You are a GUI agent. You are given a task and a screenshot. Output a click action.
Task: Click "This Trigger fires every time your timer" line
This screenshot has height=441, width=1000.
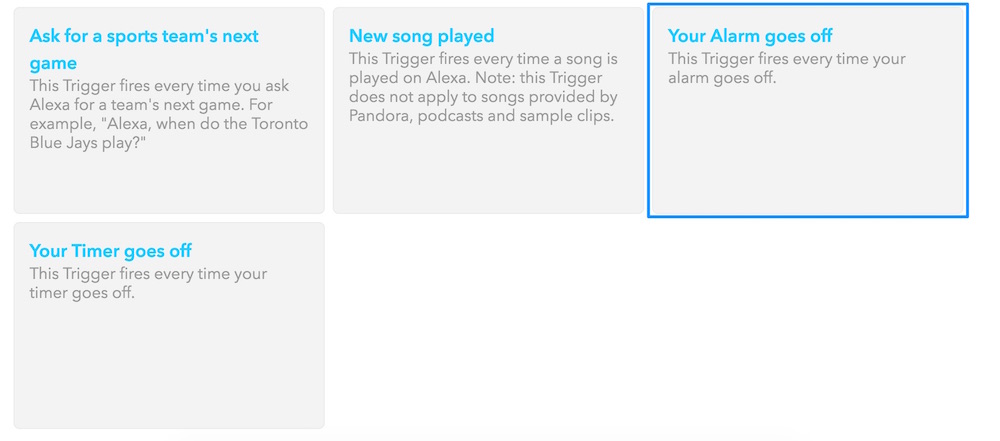148,274
